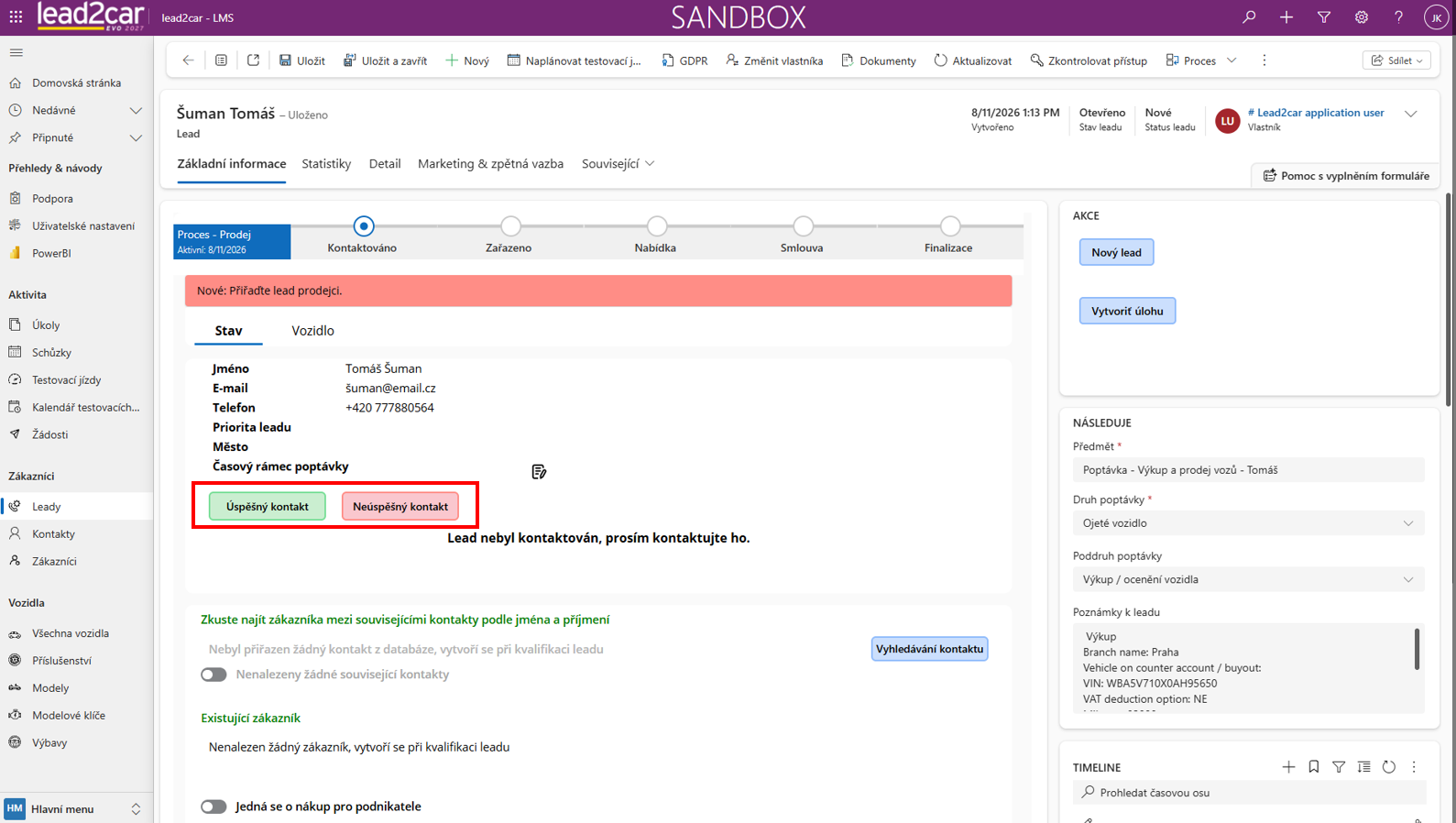Open the Marketing & zpětná vazba tab
Screen dimensions: 1456x823
[x=490, y=164]
